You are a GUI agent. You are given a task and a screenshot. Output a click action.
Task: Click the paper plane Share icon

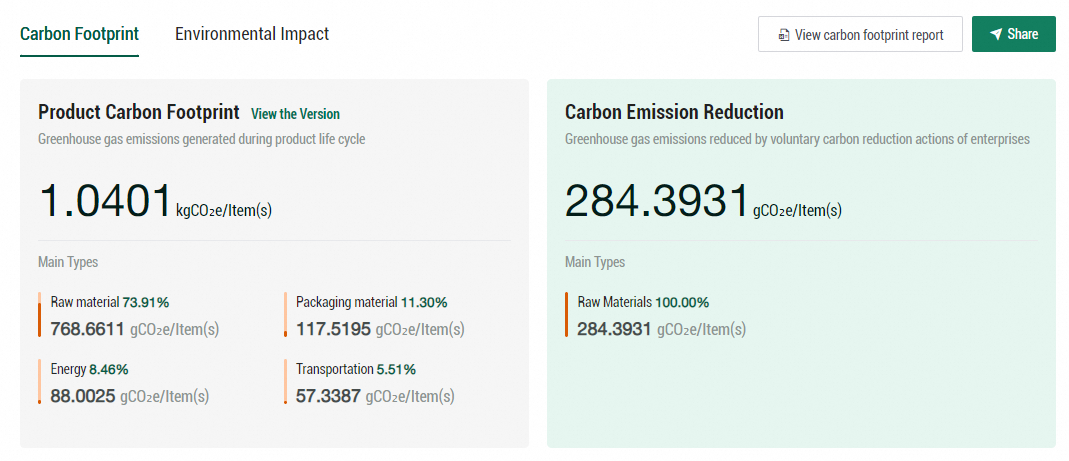996,34
